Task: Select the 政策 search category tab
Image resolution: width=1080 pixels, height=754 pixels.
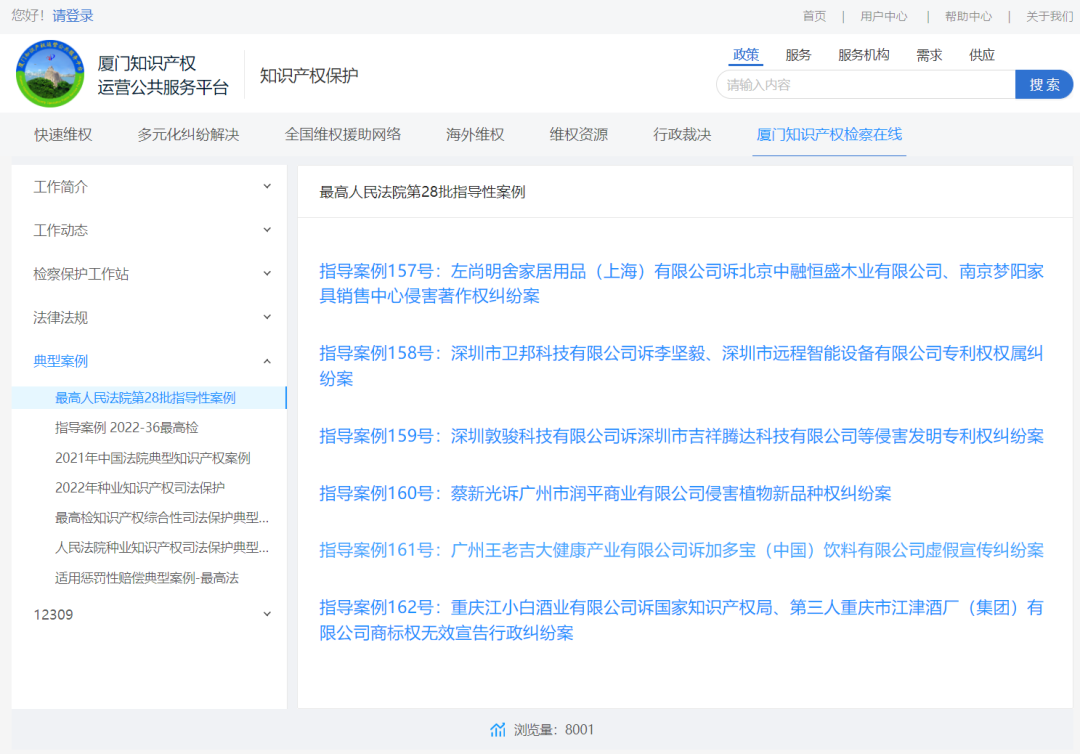Action: (745, 55)
